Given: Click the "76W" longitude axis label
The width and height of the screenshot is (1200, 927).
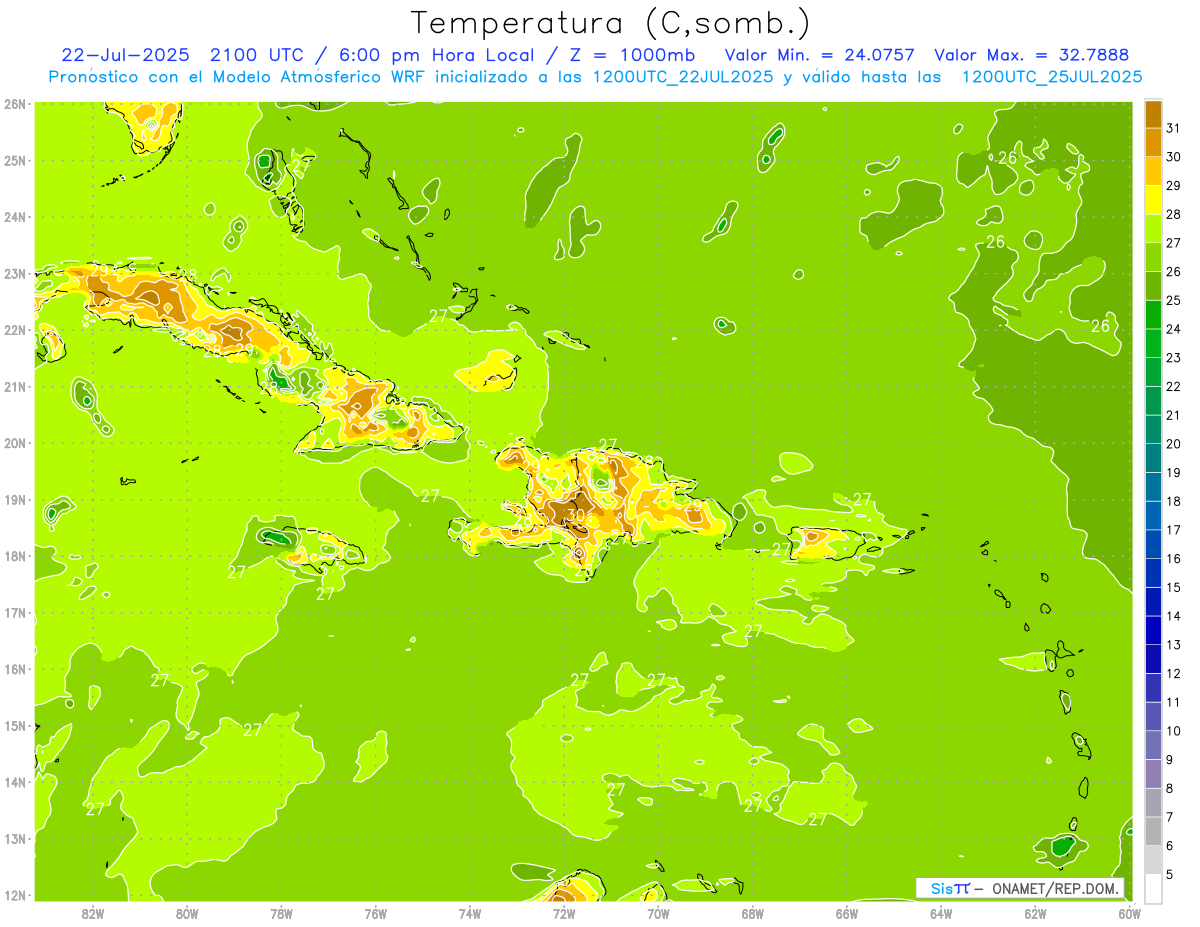Looking at the screenshot, I should [x=376, y=913].
